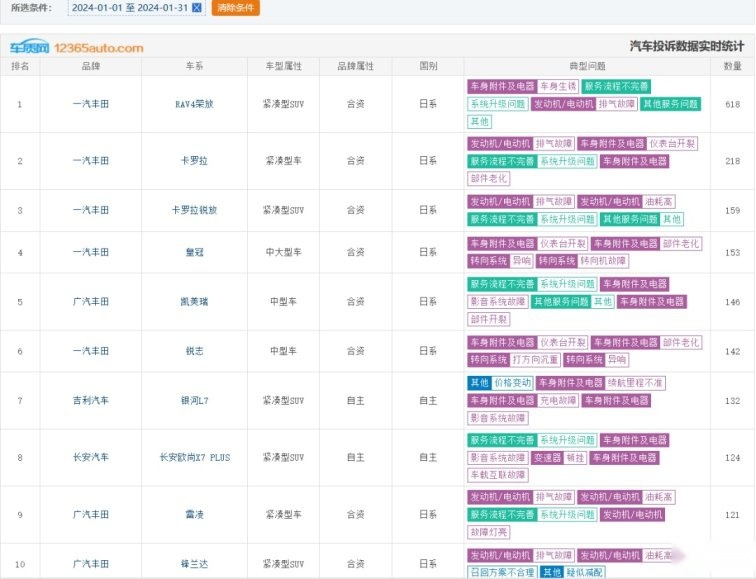Click 服务流程不完善 tag in RAV4荣放 row
Viewport: 756px width, 579px height.
point(617,87)
